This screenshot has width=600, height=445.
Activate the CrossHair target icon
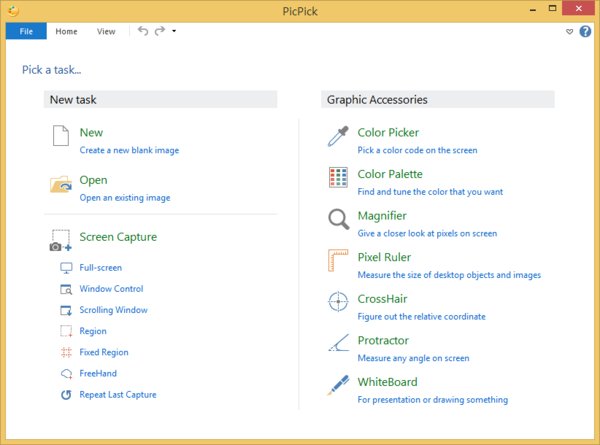pyautogui.click(x=339, y=303)
